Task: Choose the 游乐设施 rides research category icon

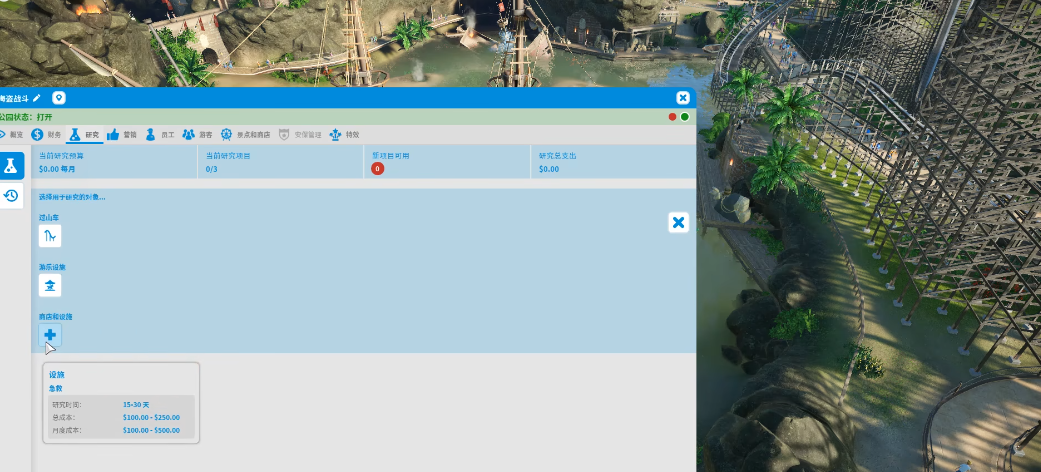Action: pos(50,285)
